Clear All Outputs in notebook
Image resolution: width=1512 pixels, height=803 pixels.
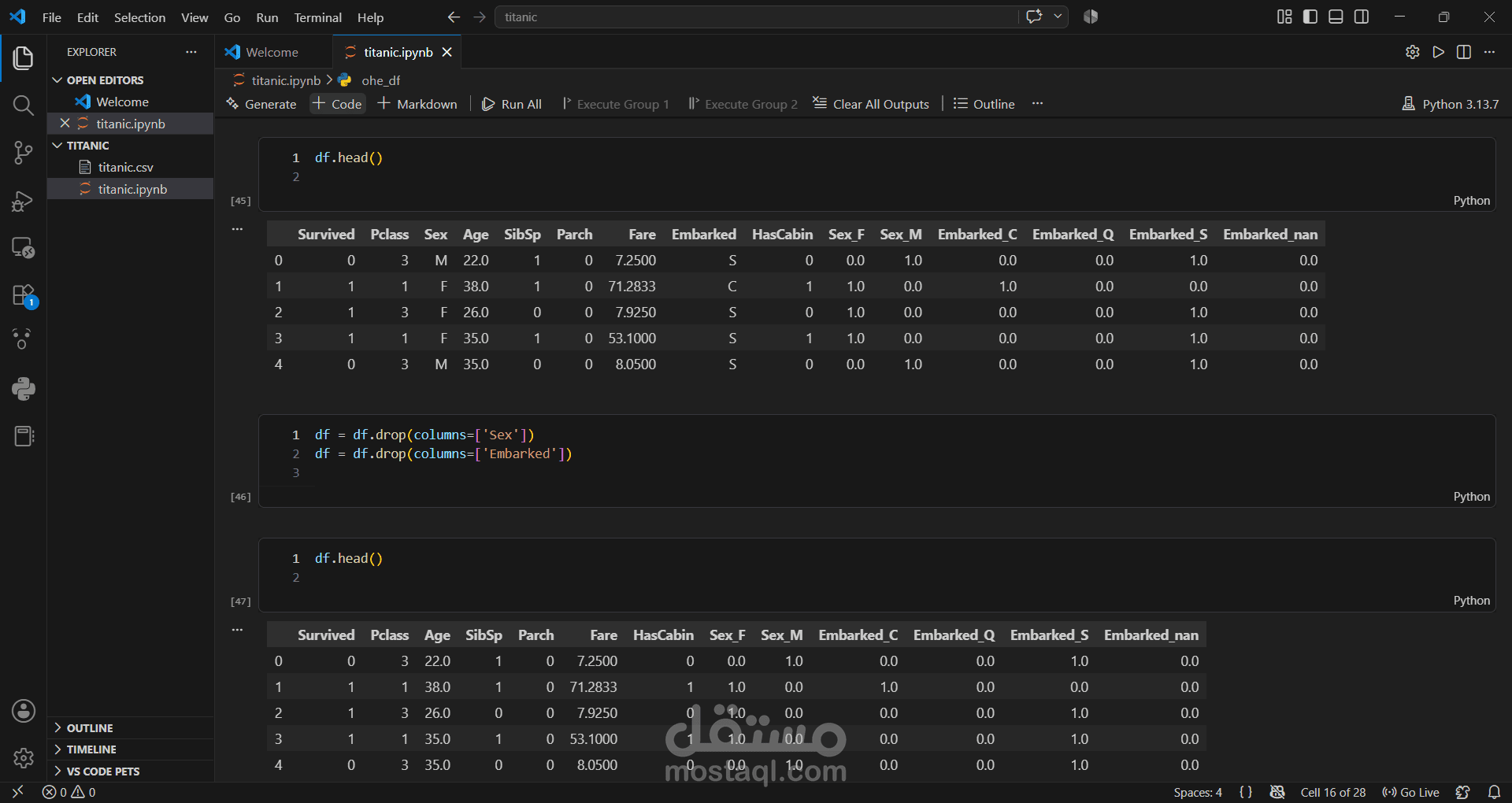tap(871, 104)
